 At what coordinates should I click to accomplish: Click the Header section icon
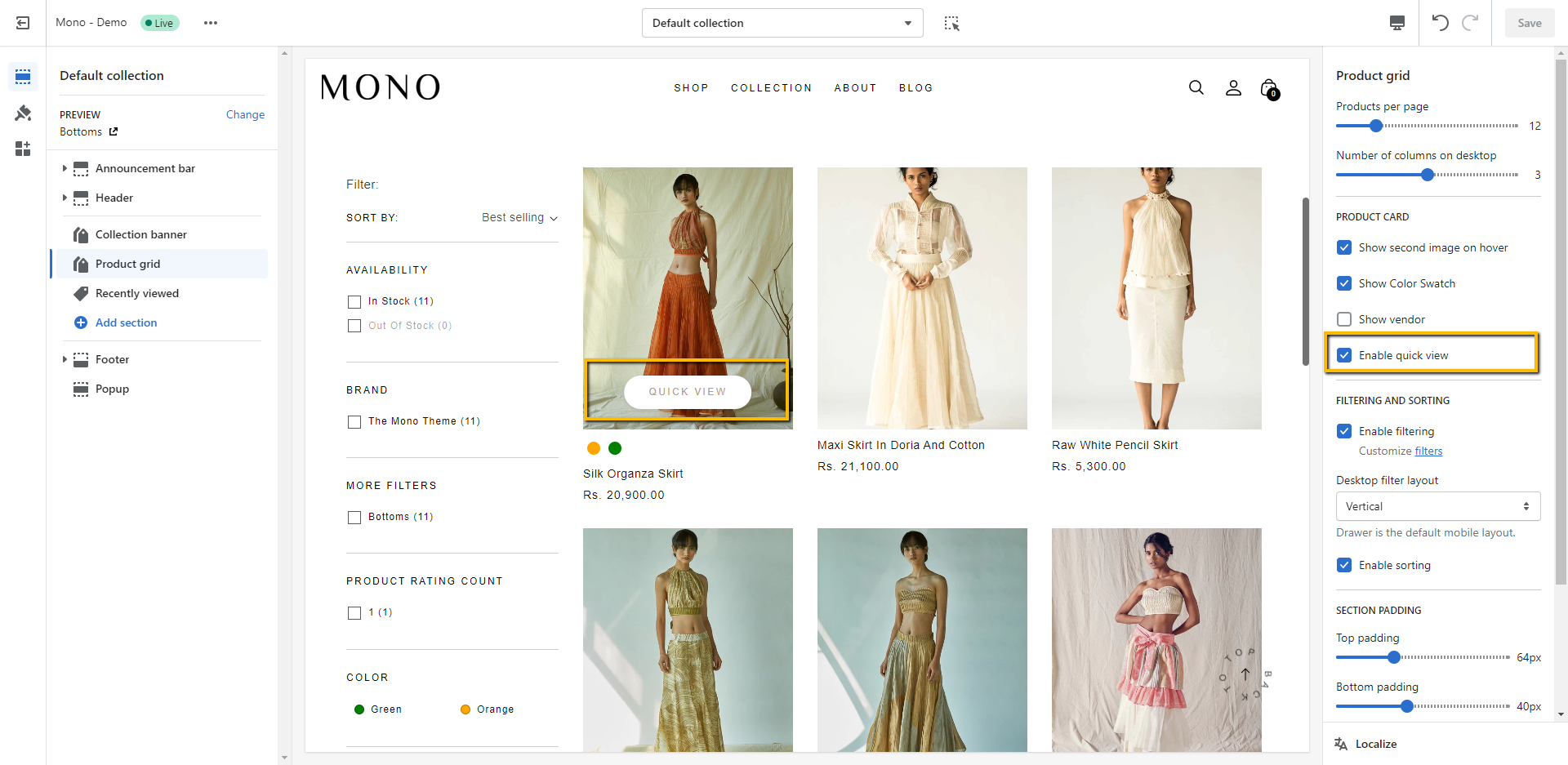point(81,198)
